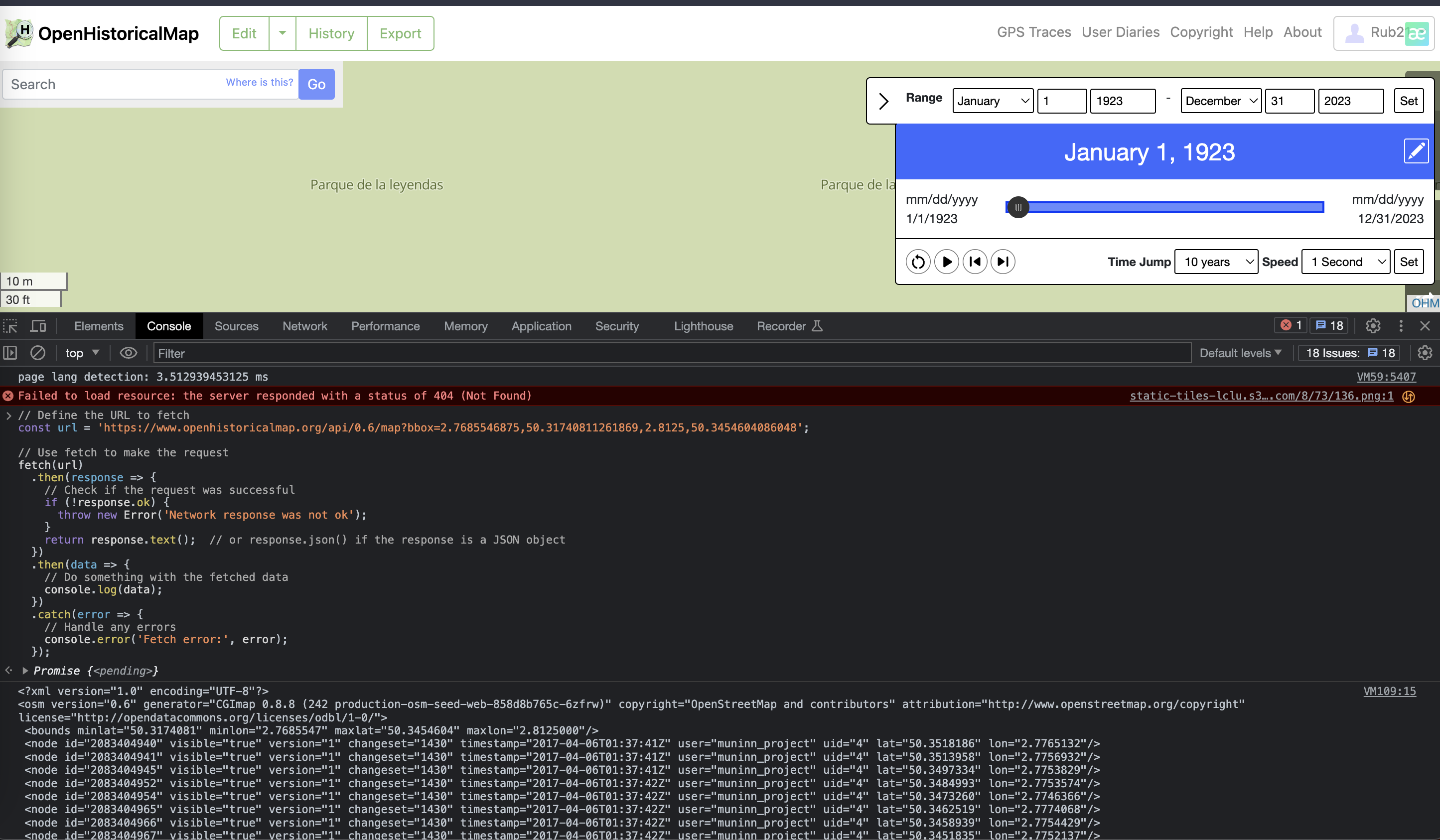This screenshot has width=1440, height=840.
Task: Click the Go search button
Action: click(x=316, y=84)
